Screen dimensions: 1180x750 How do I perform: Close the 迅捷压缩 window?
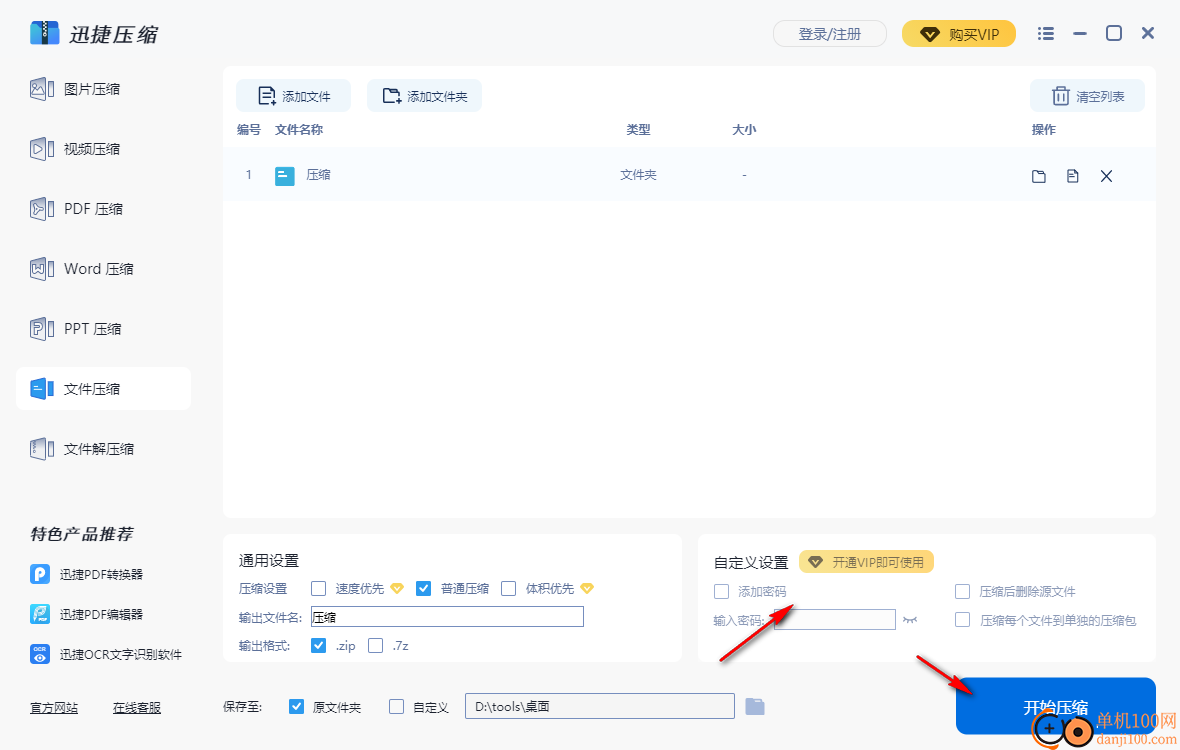coord(1148,33)
